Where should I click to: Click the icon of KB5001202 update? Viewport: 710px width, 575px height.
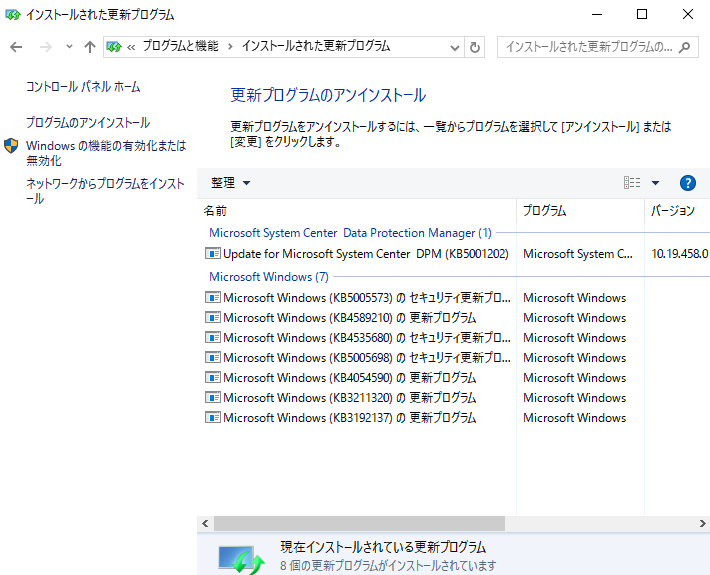212,253
